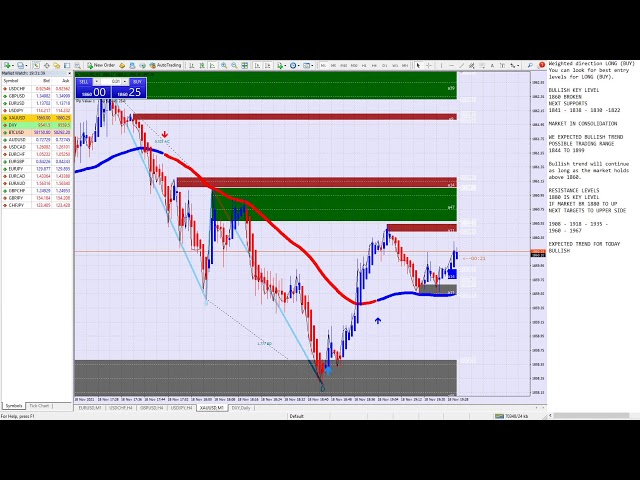640x480 pixels.
Task: Click the New Order toolbar button
Action: (101, 65)
